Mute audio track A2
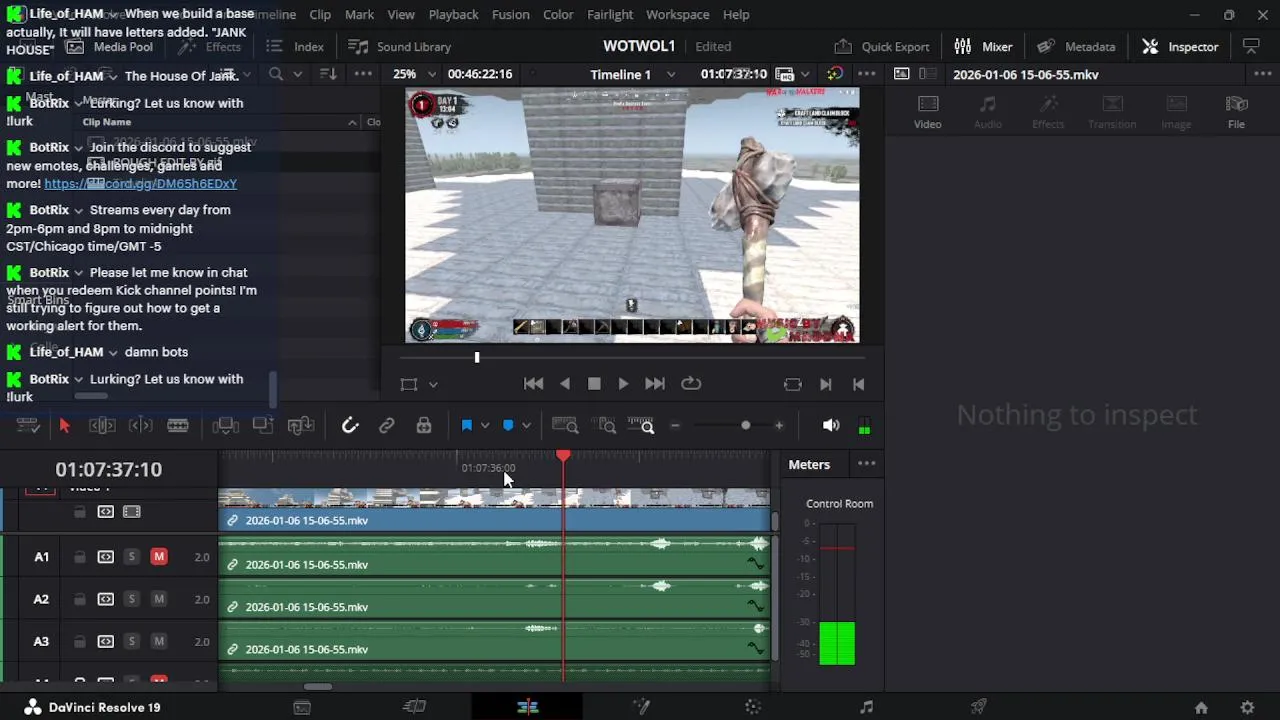This screenshot has height=720, width=1280. pos(159,599)
